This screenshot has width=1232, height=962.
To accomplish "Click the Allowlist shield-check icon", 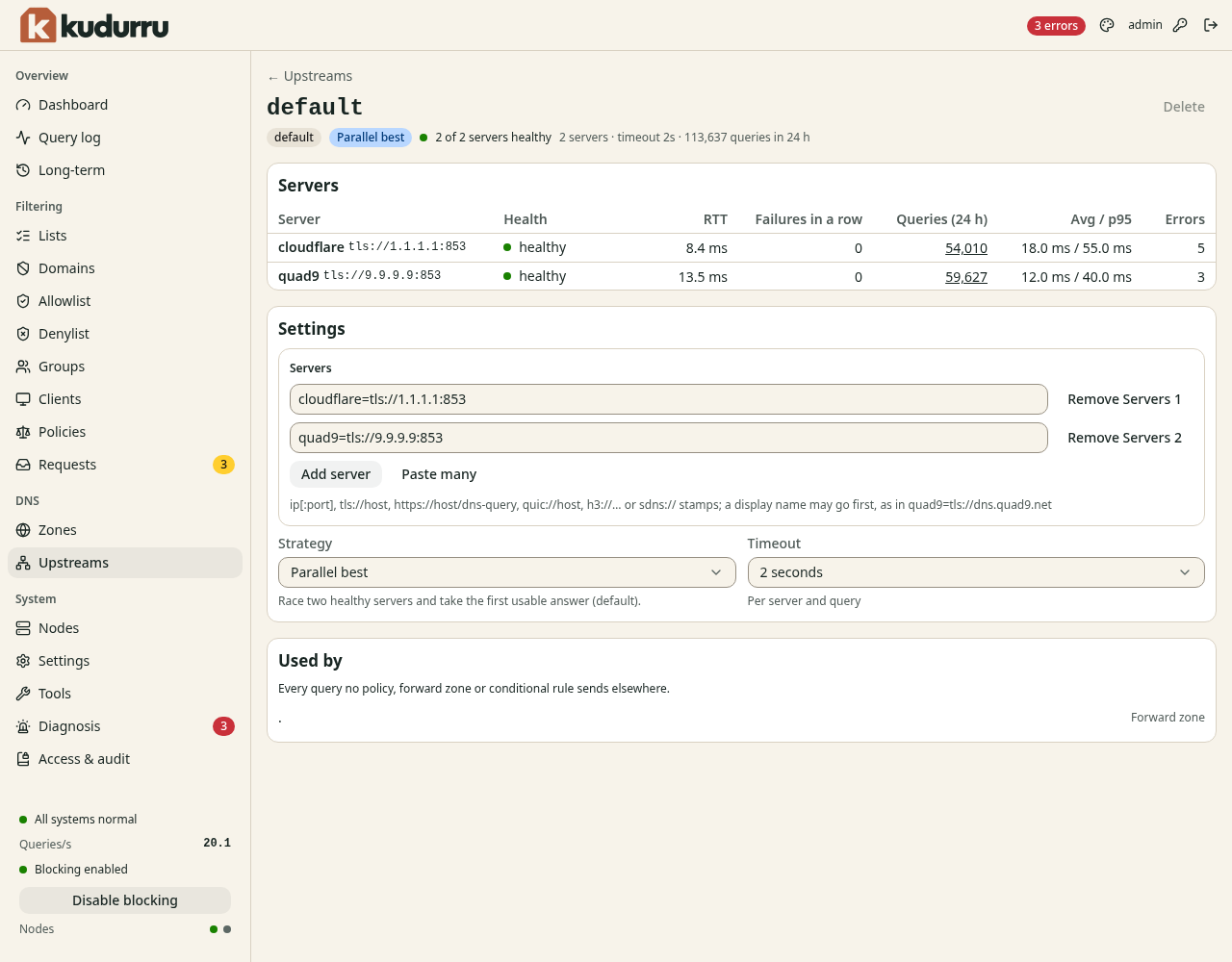I will (23, 301).
